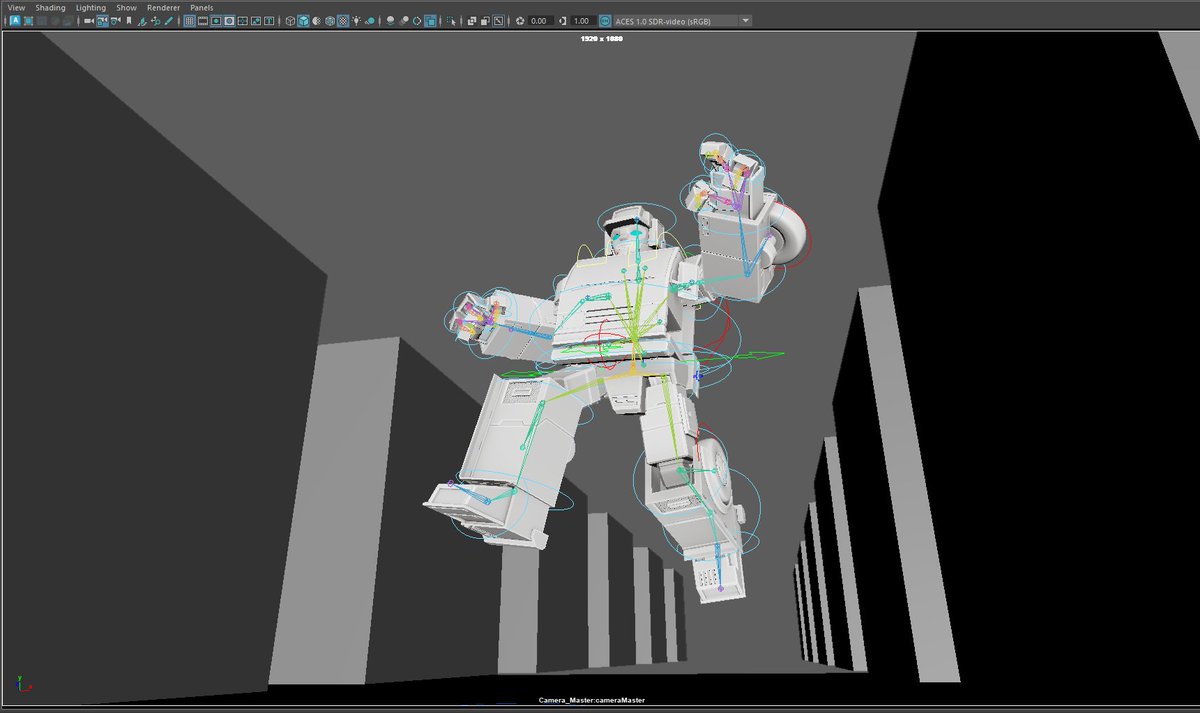Click X-Ray Active Components icon
This screenshot has width=1200, height=713.
click(x=485, y=20)
